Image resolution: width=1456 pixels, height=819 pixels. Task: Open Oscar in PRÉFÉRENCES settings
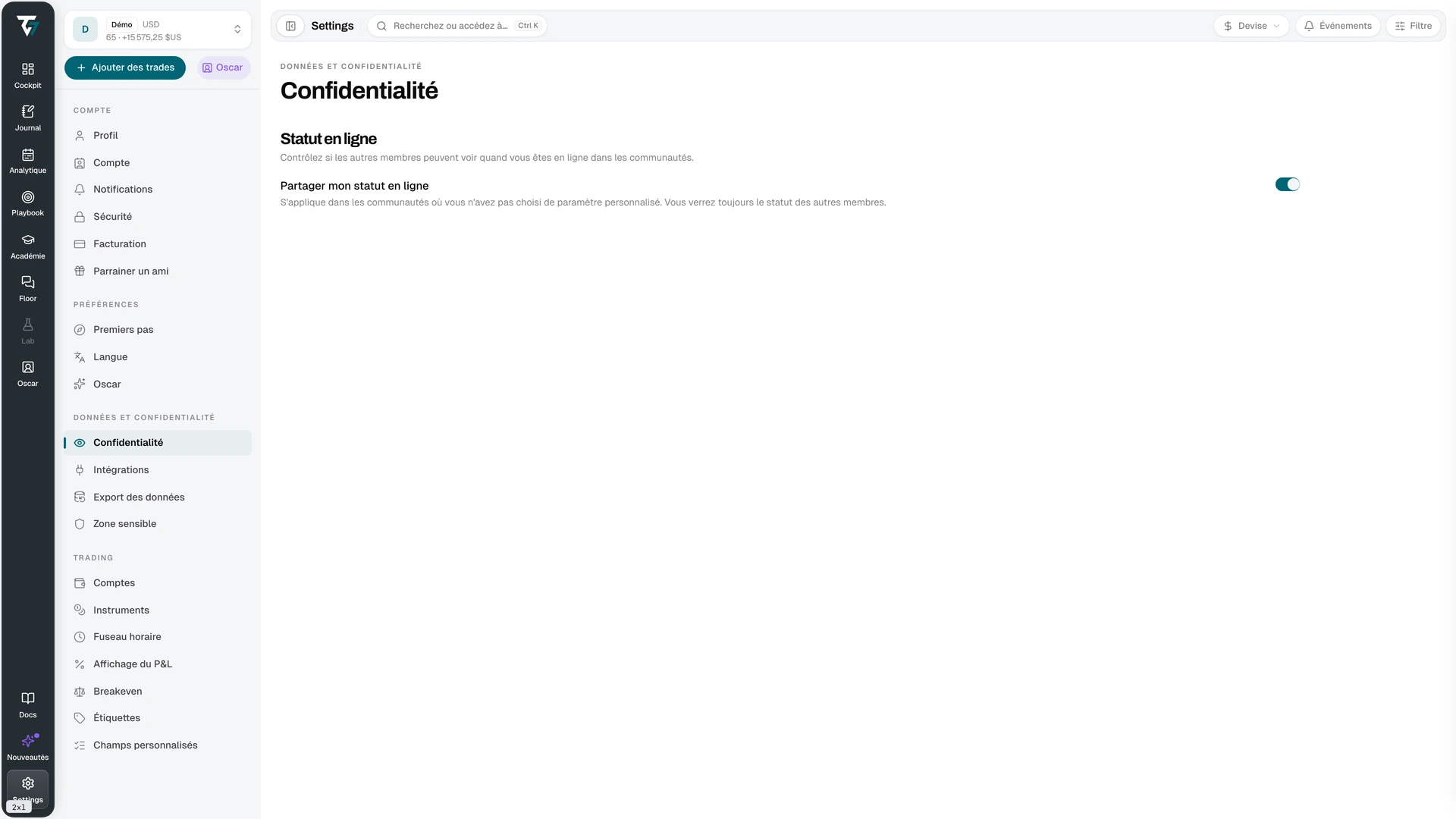pyautogui.click(x=158, y=384)
